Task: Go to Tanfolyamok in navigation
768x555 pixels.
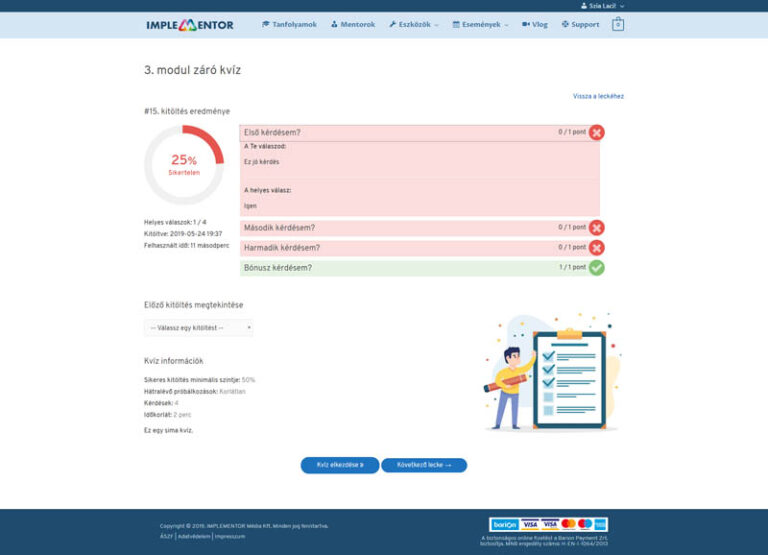Action: point(289,24)
